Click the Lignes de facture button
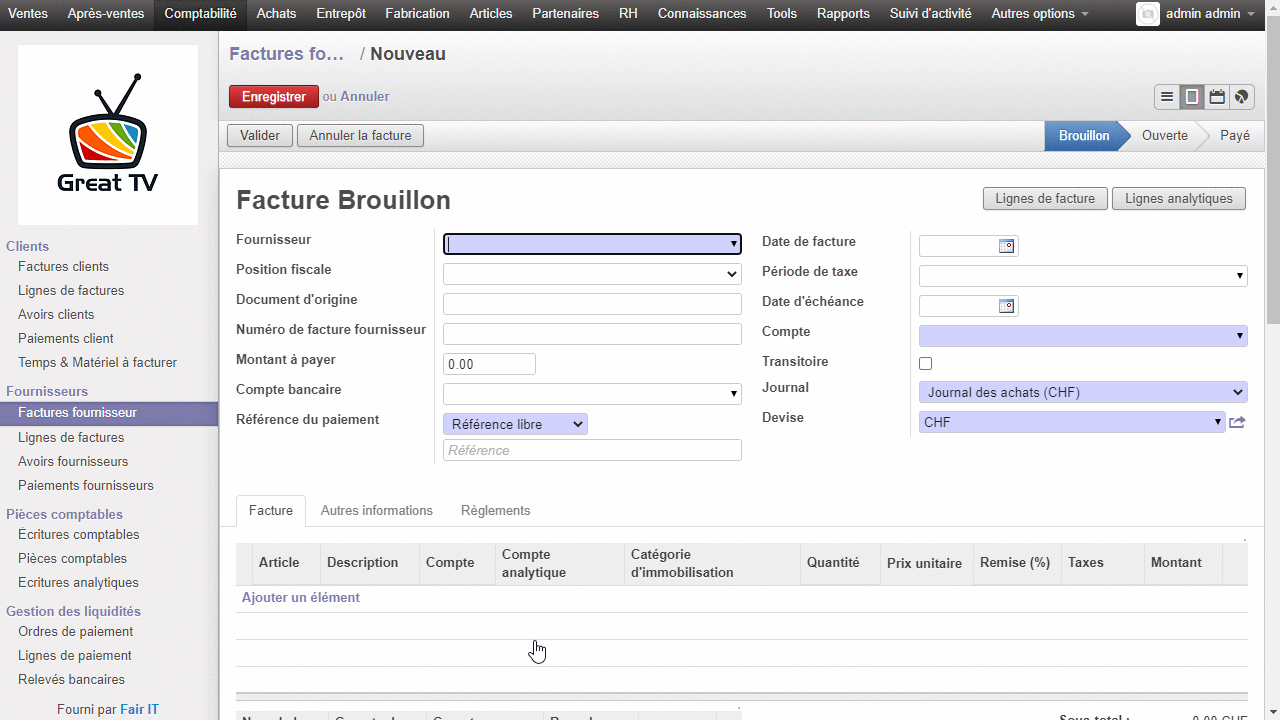 click(1045, 199)
